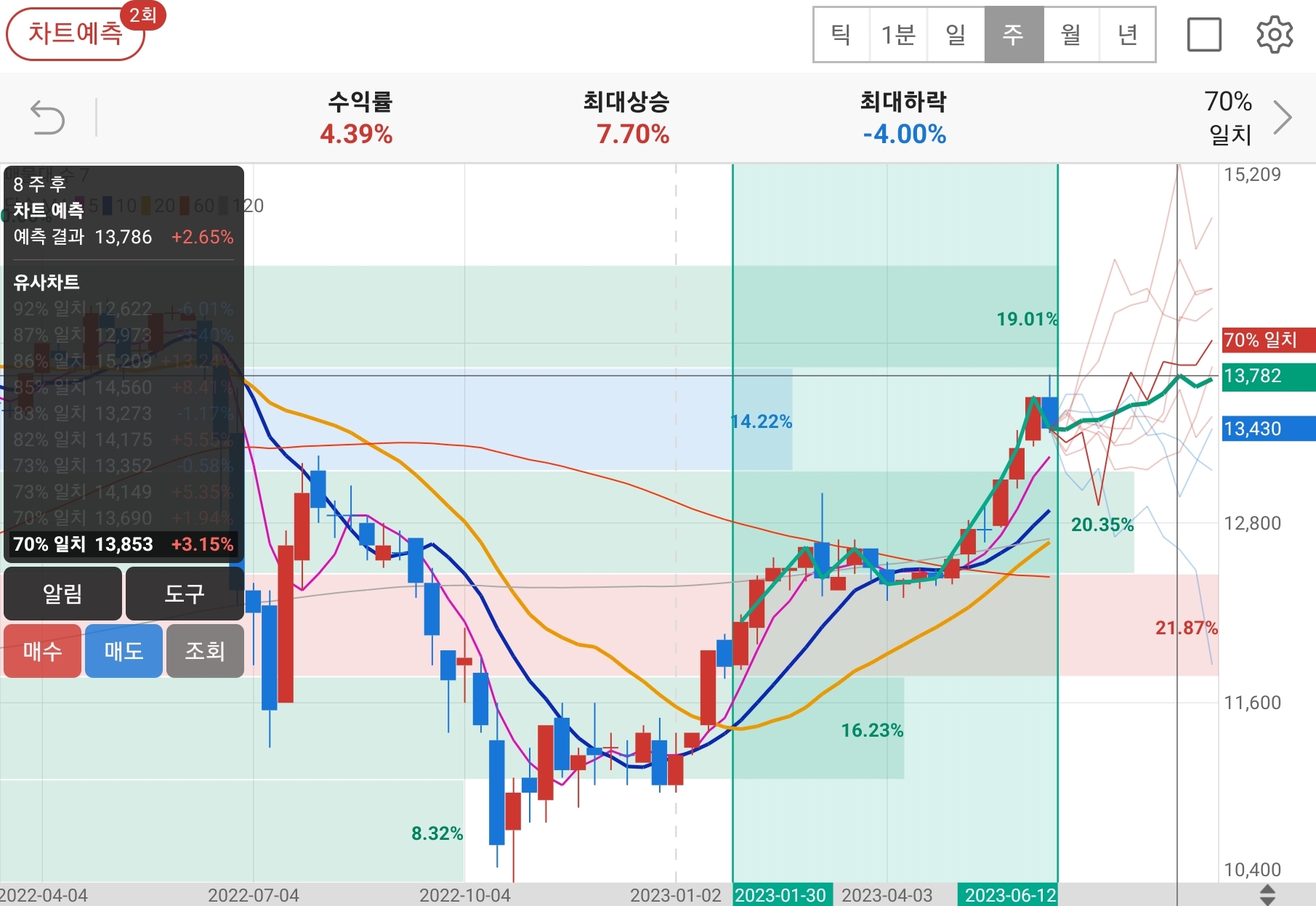Tap the 최대하락 -4.00% value

[904, 134]
